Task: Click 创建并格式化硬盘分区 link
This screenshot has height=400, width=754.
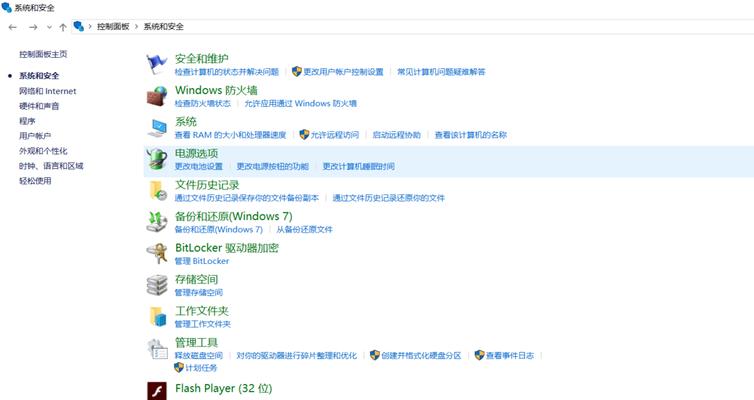Action: [x=421, y=356]
